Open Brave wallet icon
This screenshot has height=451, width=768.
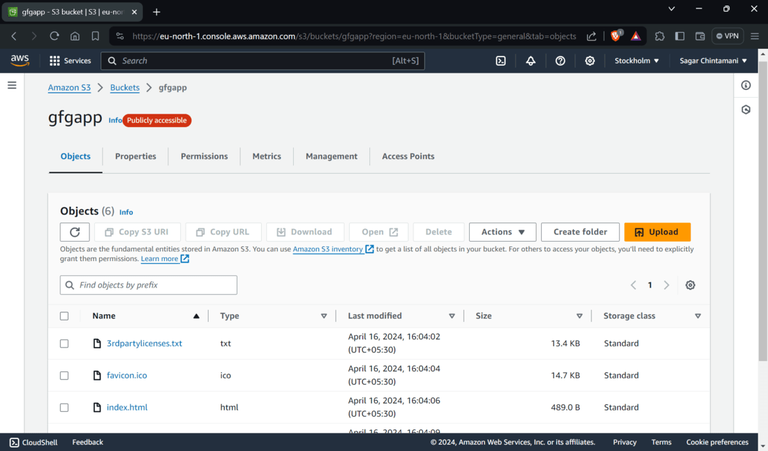click(x=700, y=36)
